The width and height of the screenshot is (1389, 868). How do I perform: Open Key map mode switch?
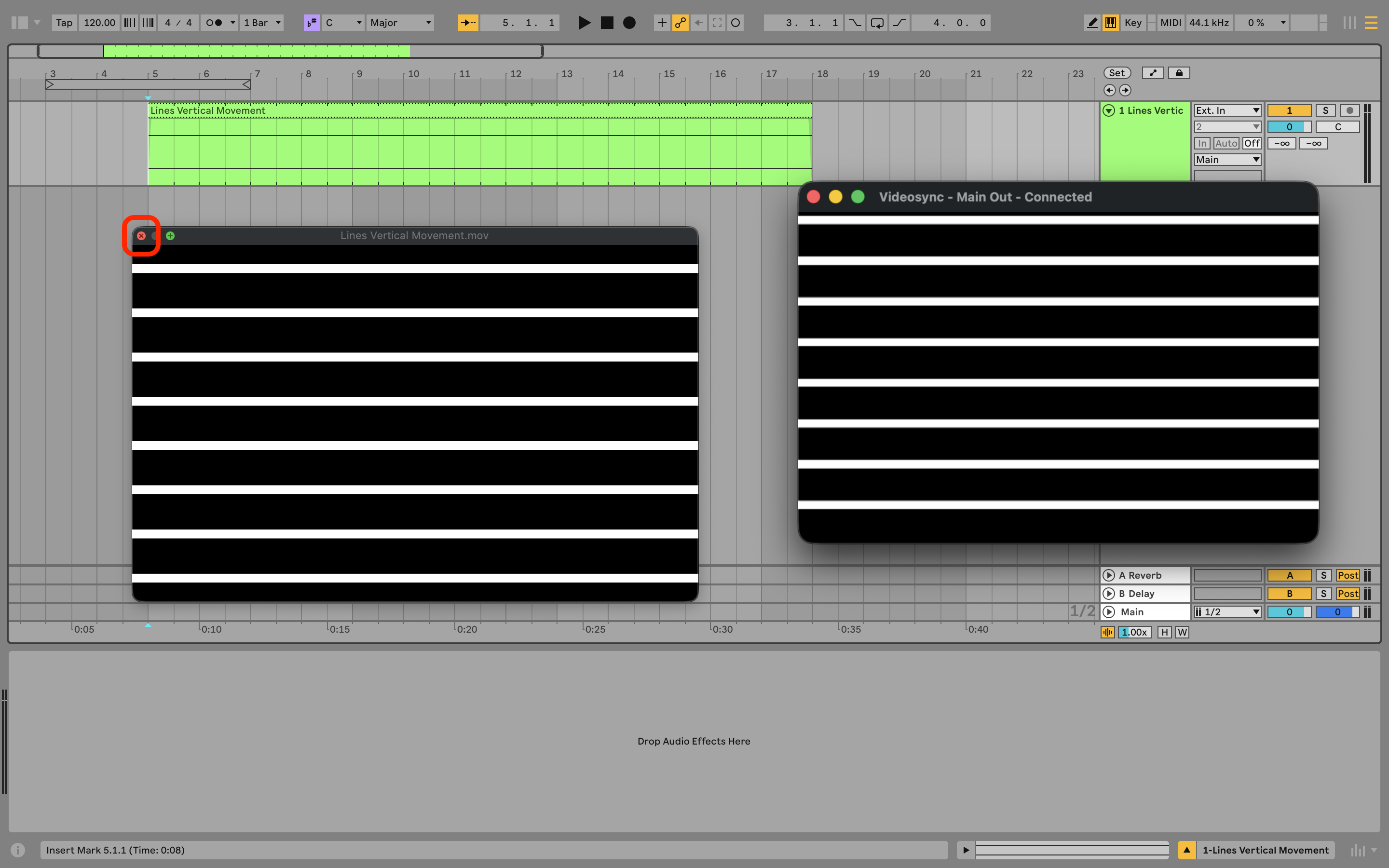tap(1132, 23)
